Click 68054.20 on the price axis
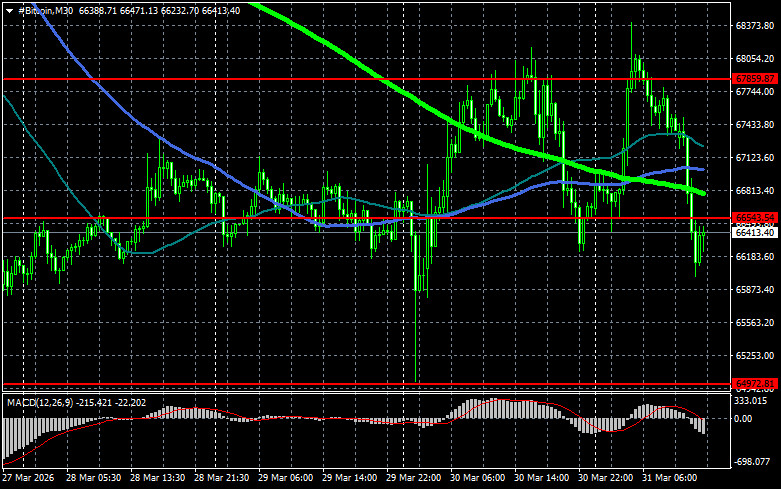Image resolution: width=781 pixels, height=489 pixels. [755, 59]
